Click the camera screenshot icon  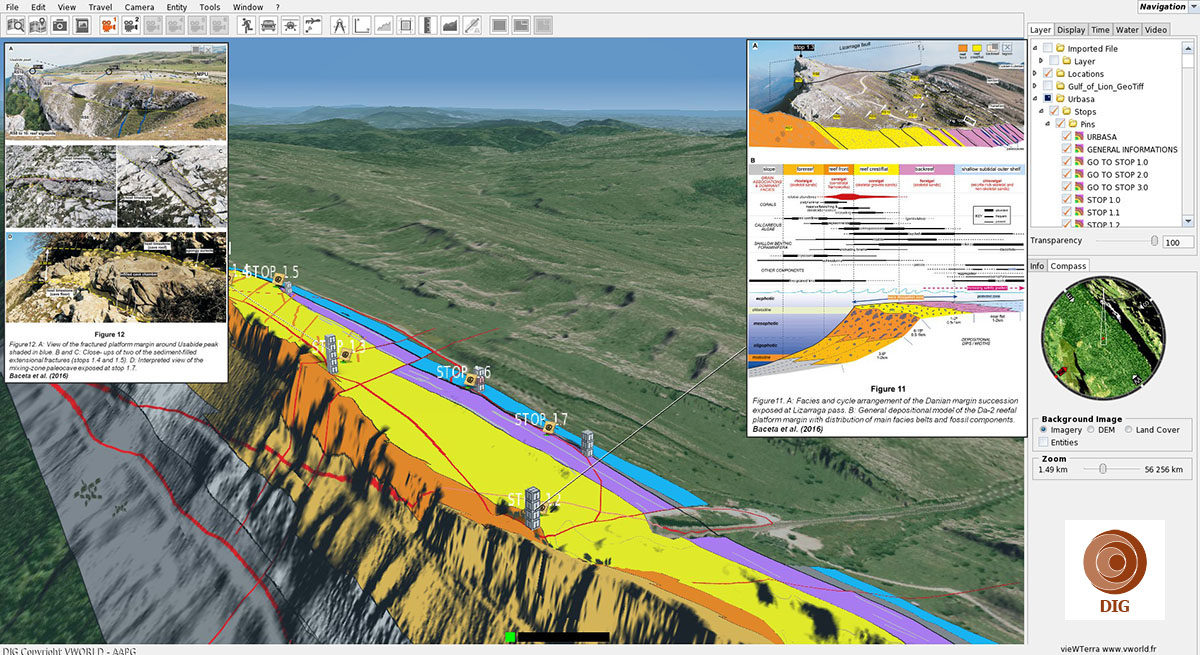tap(60, 25)
